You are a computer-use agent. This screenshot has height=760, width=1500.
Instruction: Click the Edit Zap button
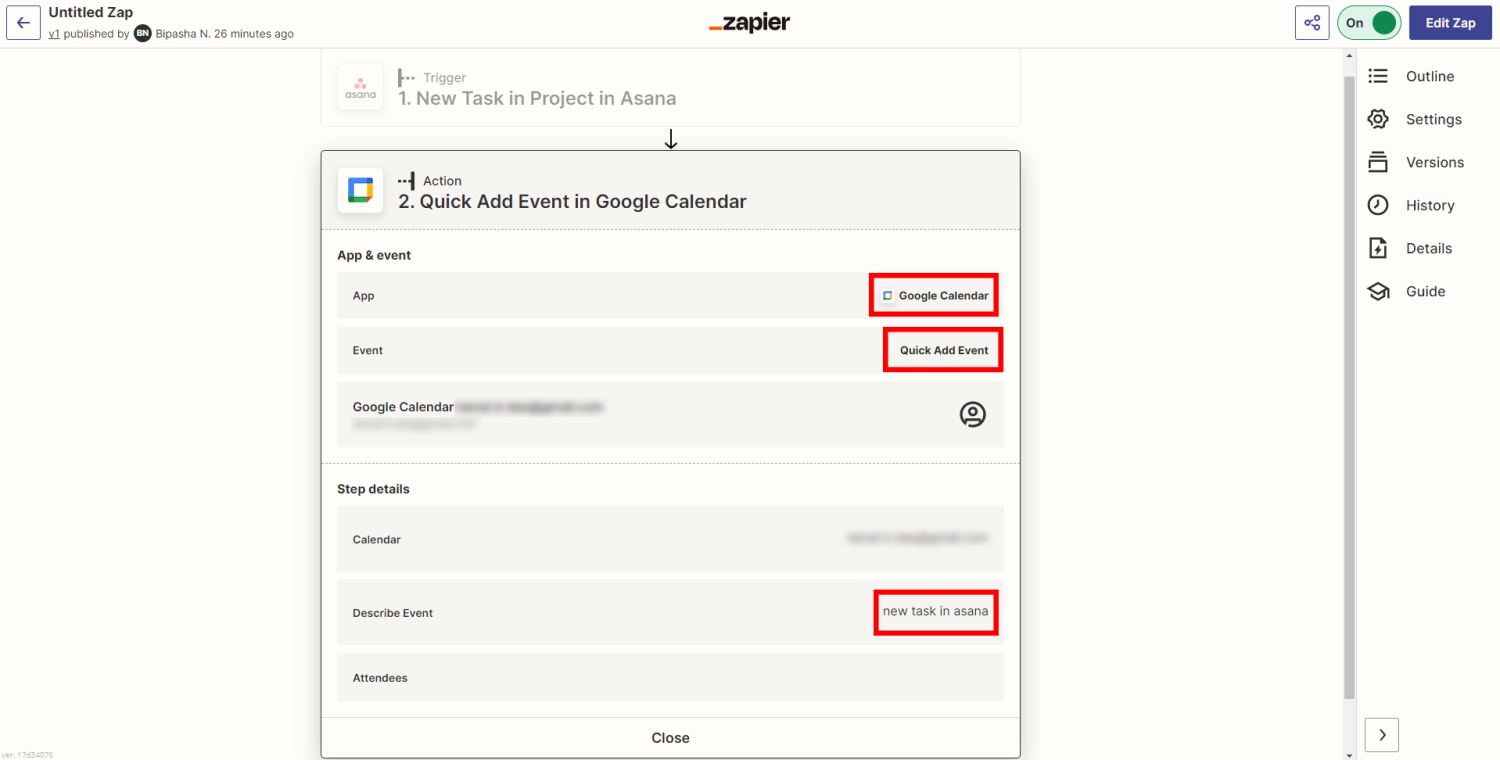[x=1450, y=23]
